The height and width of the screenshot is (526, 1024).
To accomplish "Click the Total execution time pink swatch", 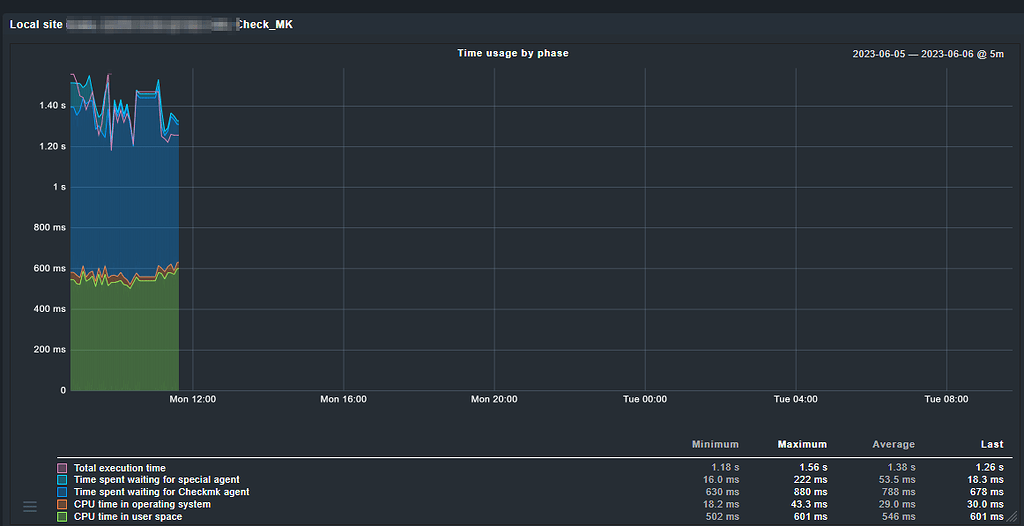I will click(63, 468).
